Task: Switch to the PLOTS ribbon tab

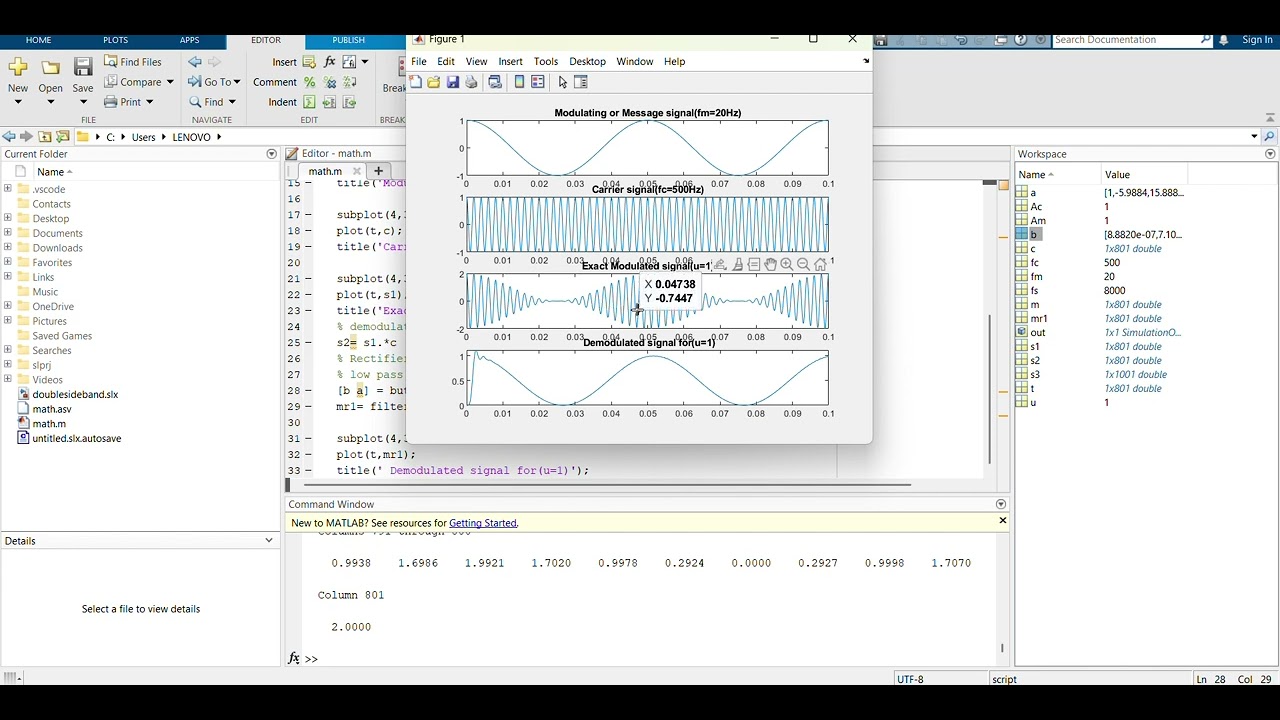Action: click(115, 40)
